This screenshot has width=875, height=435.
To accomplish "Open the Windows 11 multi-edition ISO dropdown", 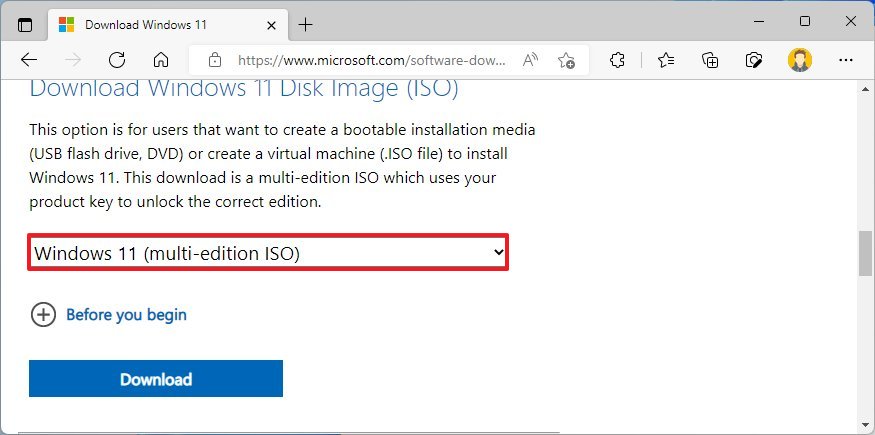I will coord(268,253).
